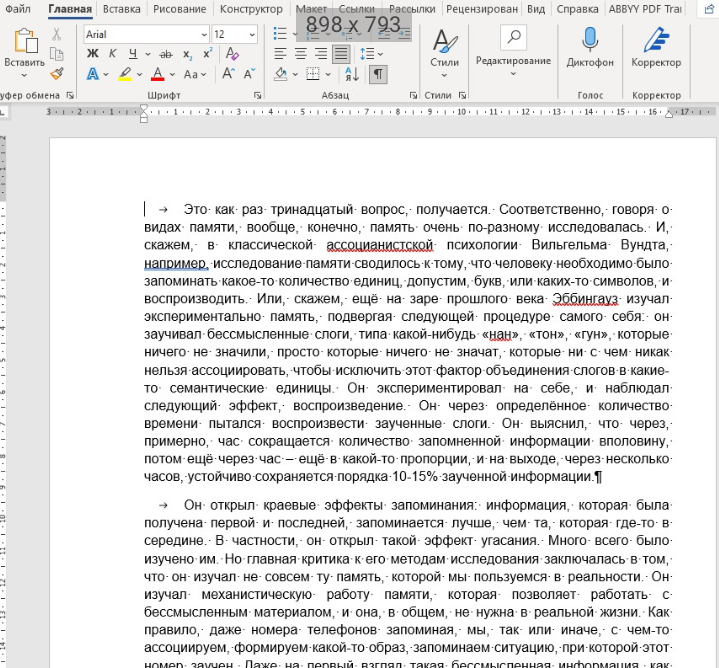The height and width of the screenshot is (668, 719).
Task: Decrease font size with the smaller A
Action: [x=249, y=73]
